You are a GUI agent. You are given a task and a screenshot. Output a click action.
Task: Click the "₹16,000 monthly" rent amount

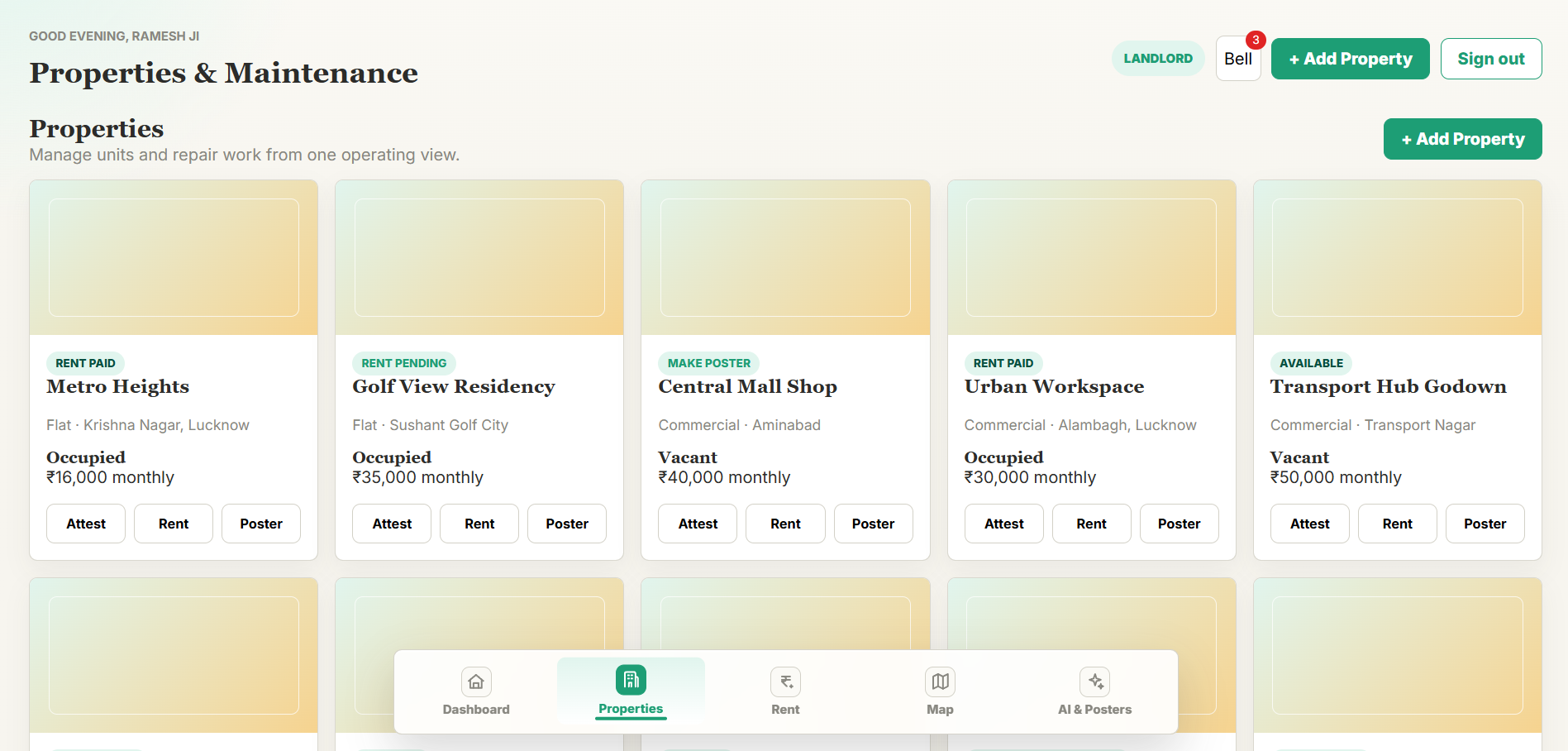(x=111, y=477)
